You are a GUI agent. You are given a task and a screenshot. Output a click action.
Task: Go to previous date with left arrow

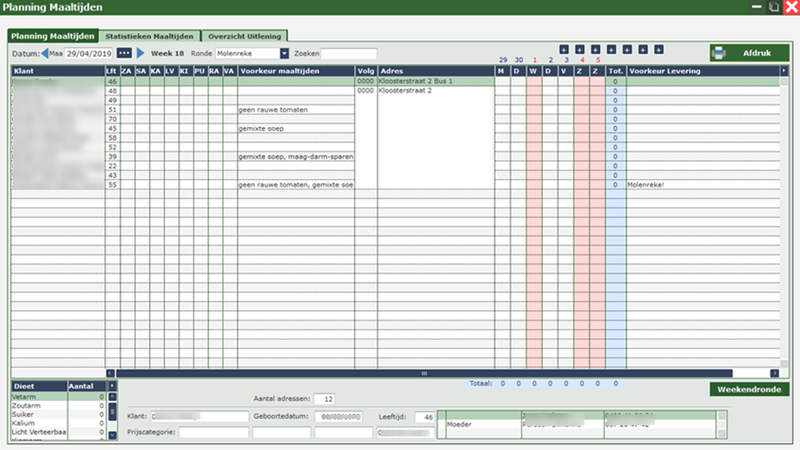tap(44, 53)
